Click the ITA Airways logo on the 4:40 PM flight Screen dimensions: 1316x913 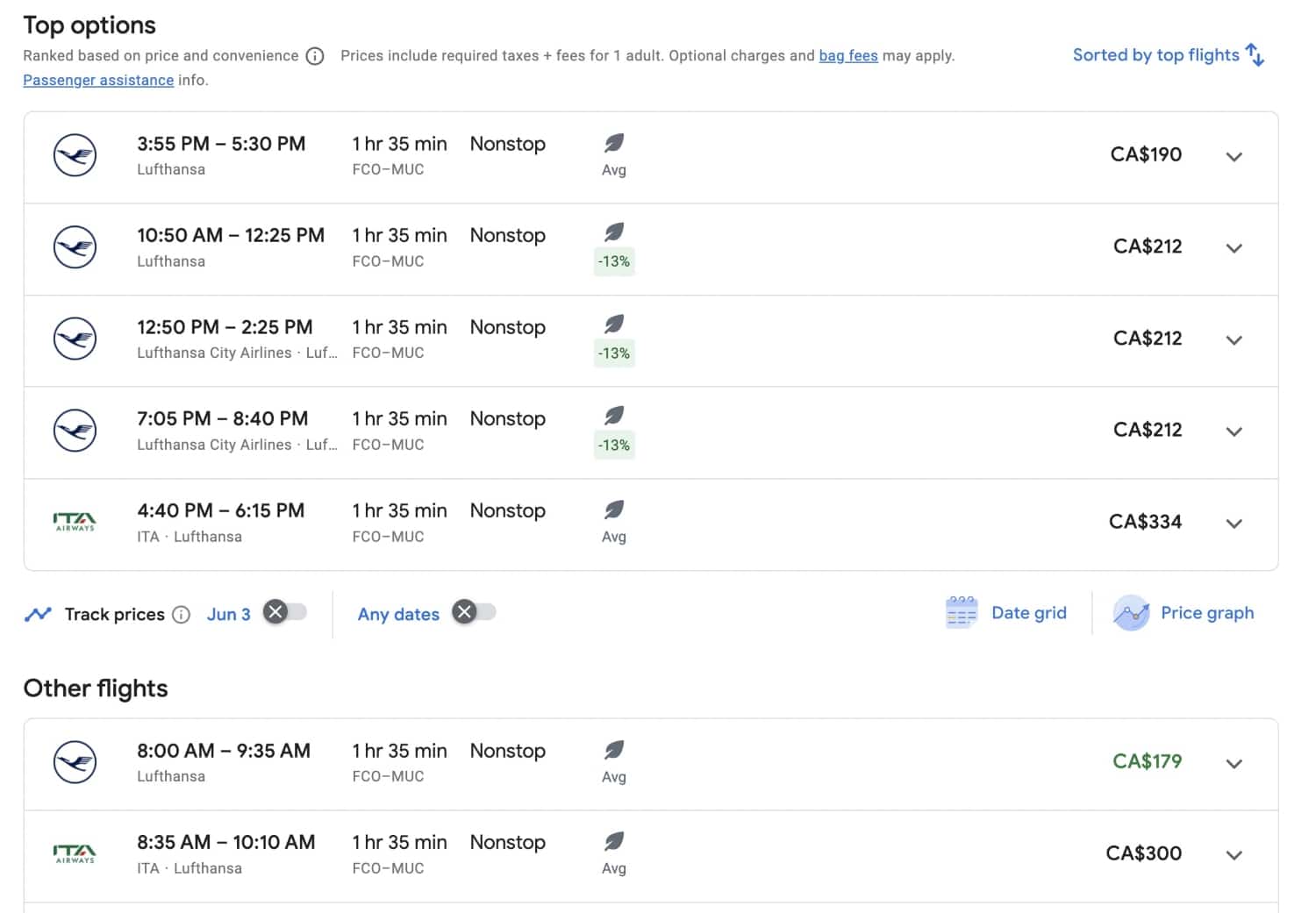click(x=75, y=523)
